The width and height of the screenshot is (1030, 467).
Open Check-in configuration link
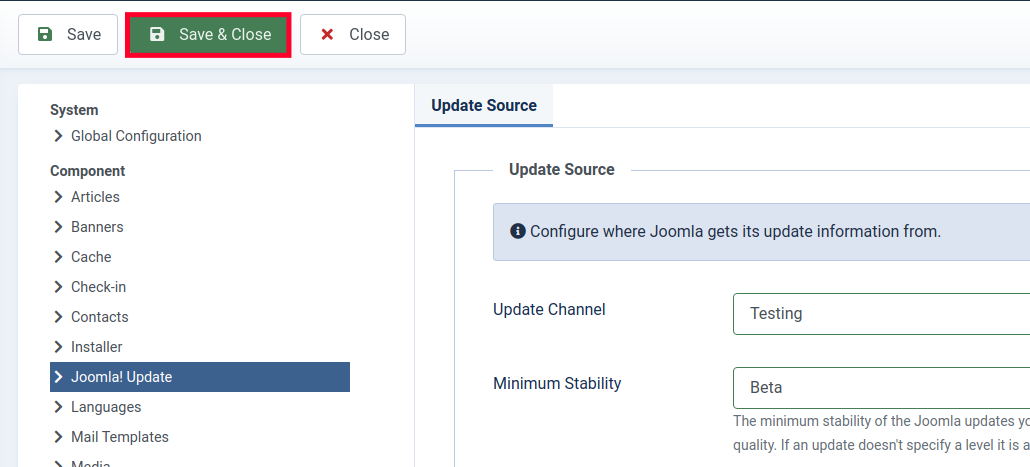[x=98, y=287]
